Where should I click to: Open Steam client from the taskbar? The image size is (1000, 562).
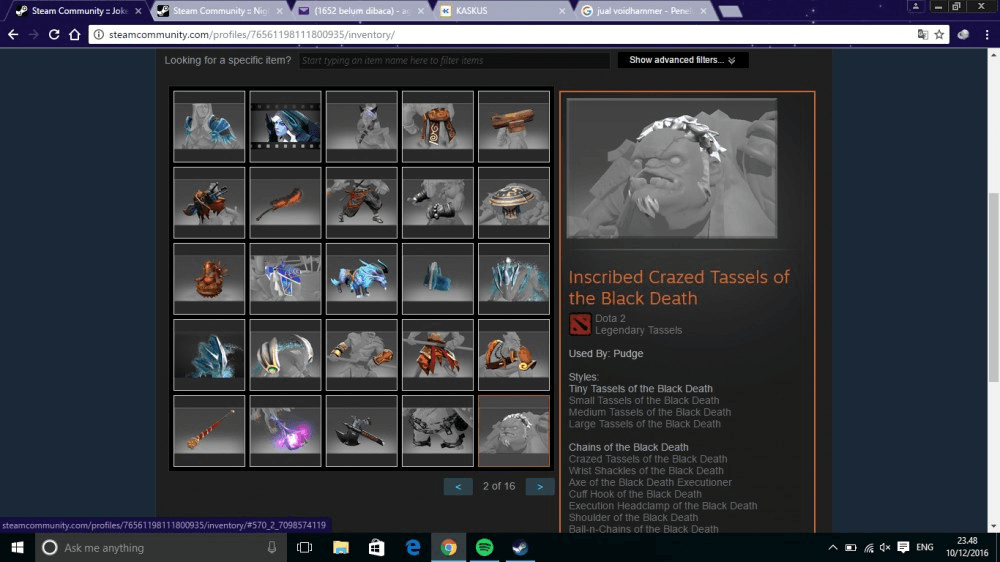point(520,547)
